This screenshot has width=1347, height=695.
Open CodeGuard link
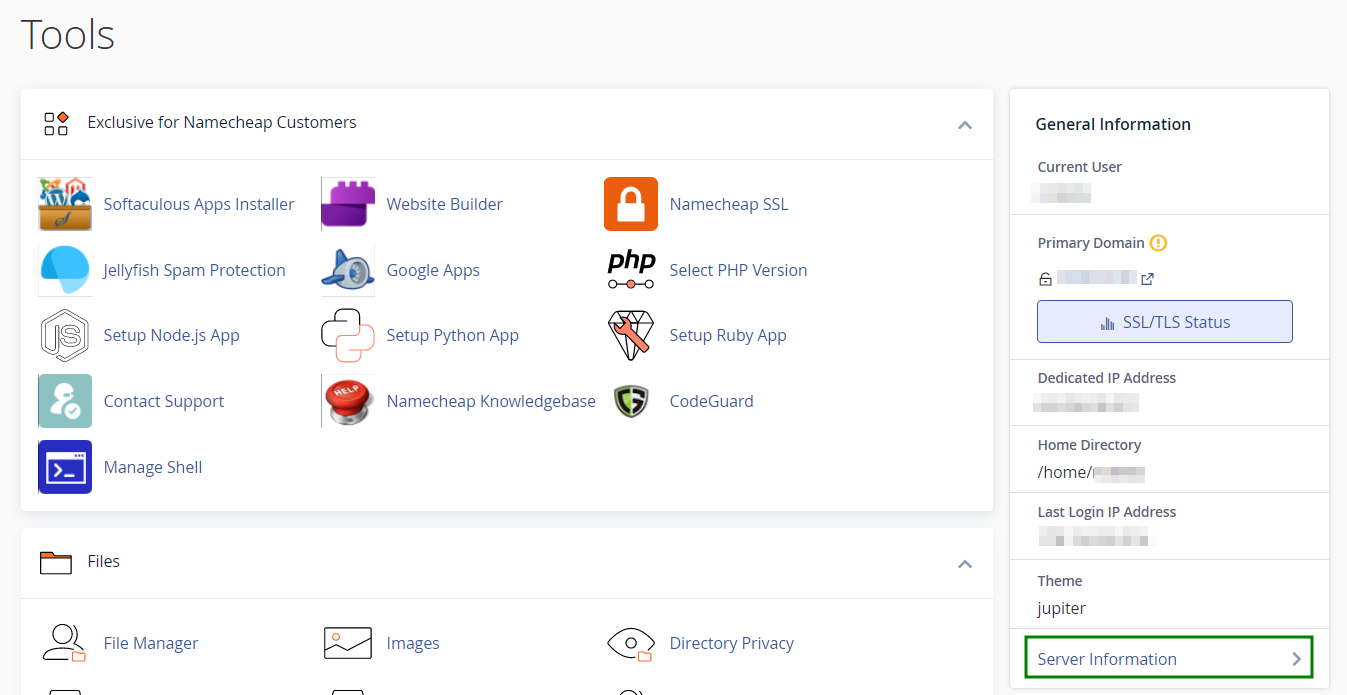coord(712,401)
